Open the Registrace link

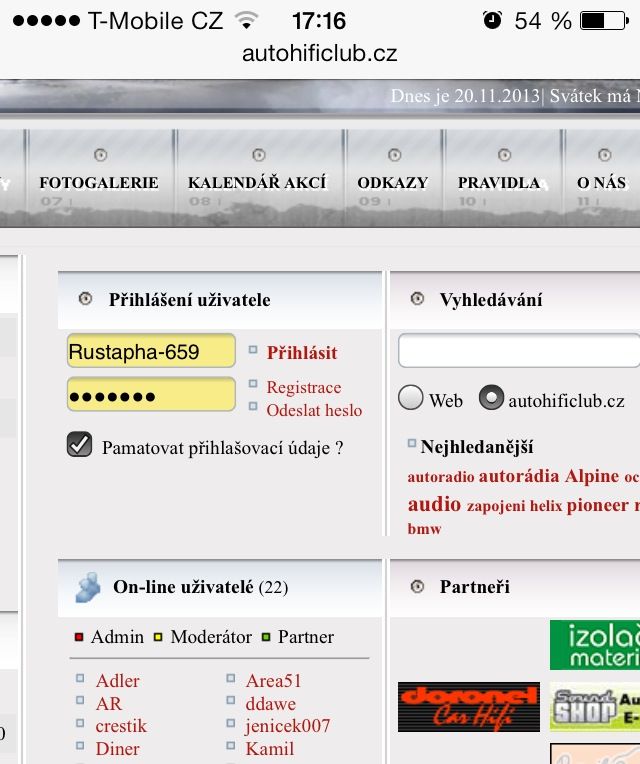[x=304, y=387]
